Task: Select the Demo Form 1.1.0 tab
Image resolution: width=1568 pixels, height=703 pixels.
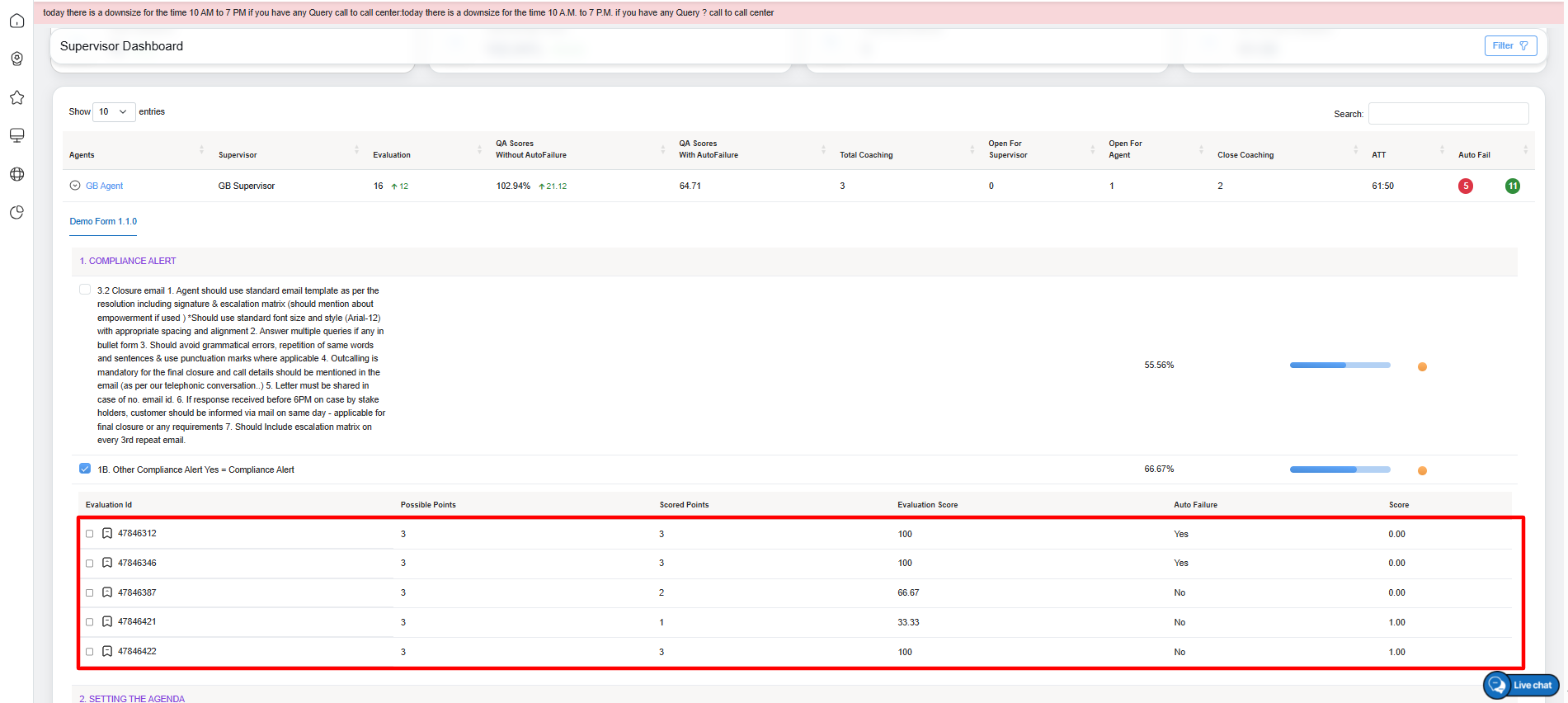Action: 103,222
